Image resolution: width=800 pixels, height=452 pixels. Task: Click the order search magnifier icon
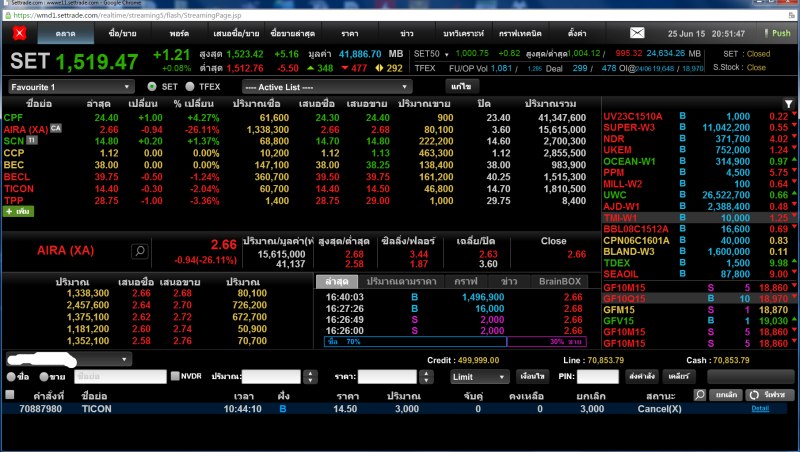pos(699,395)
